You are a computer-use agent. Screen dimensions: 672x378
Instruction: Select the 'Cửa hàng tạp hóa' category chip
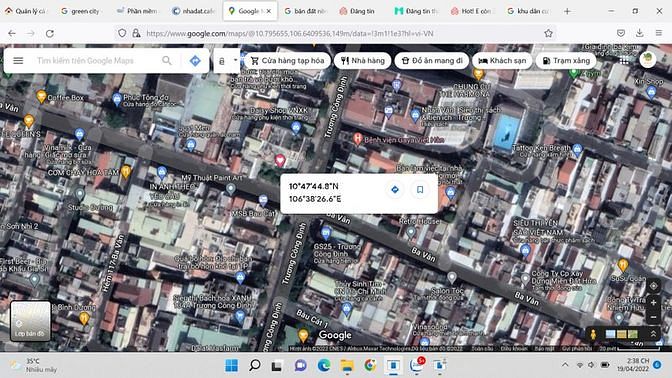288,60
